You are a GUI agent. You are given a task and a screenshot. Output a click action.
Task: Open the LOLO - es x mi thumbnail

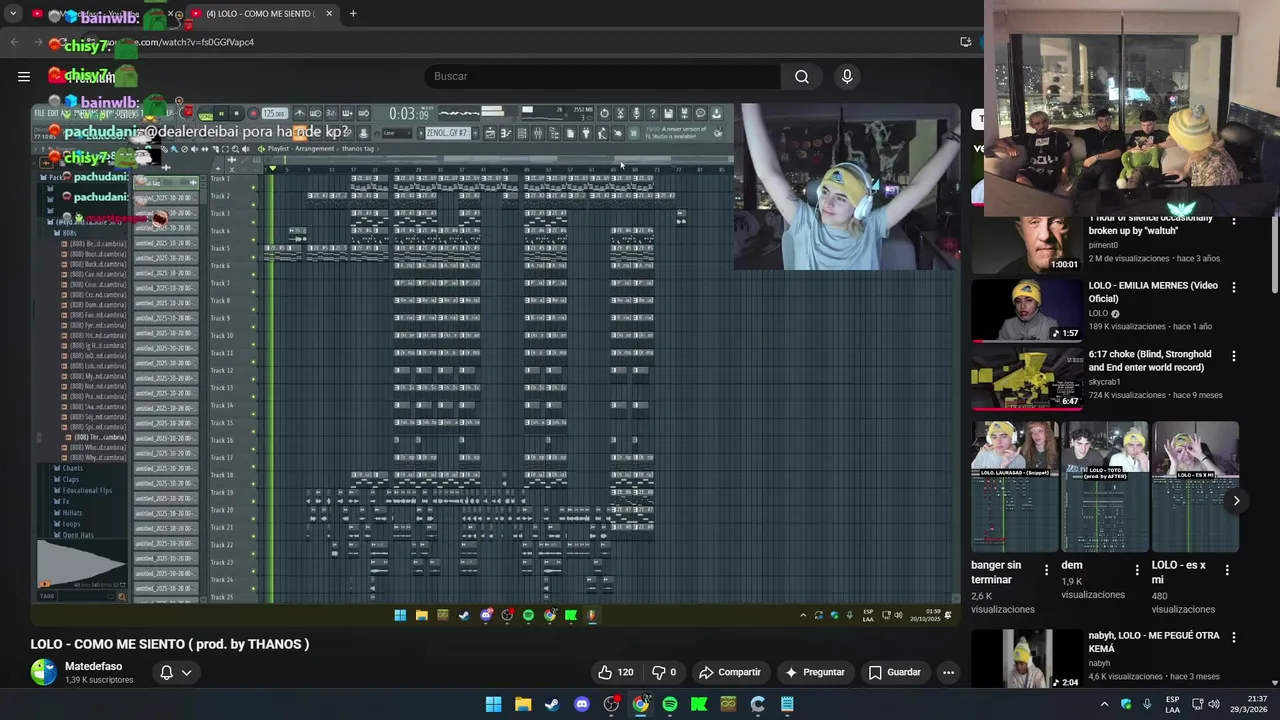pos(1195,486)
